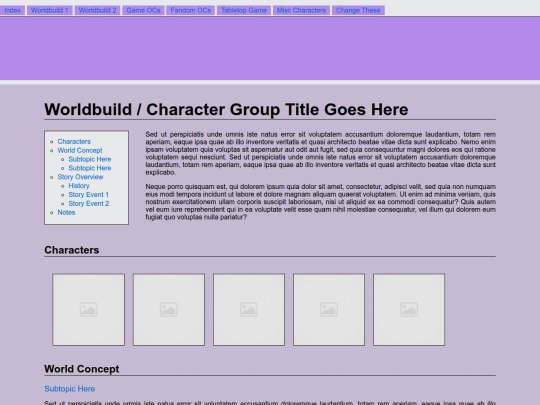Click the Worldbuild / Character Group Title heading
540x405 pixels.
pos(226,110)
